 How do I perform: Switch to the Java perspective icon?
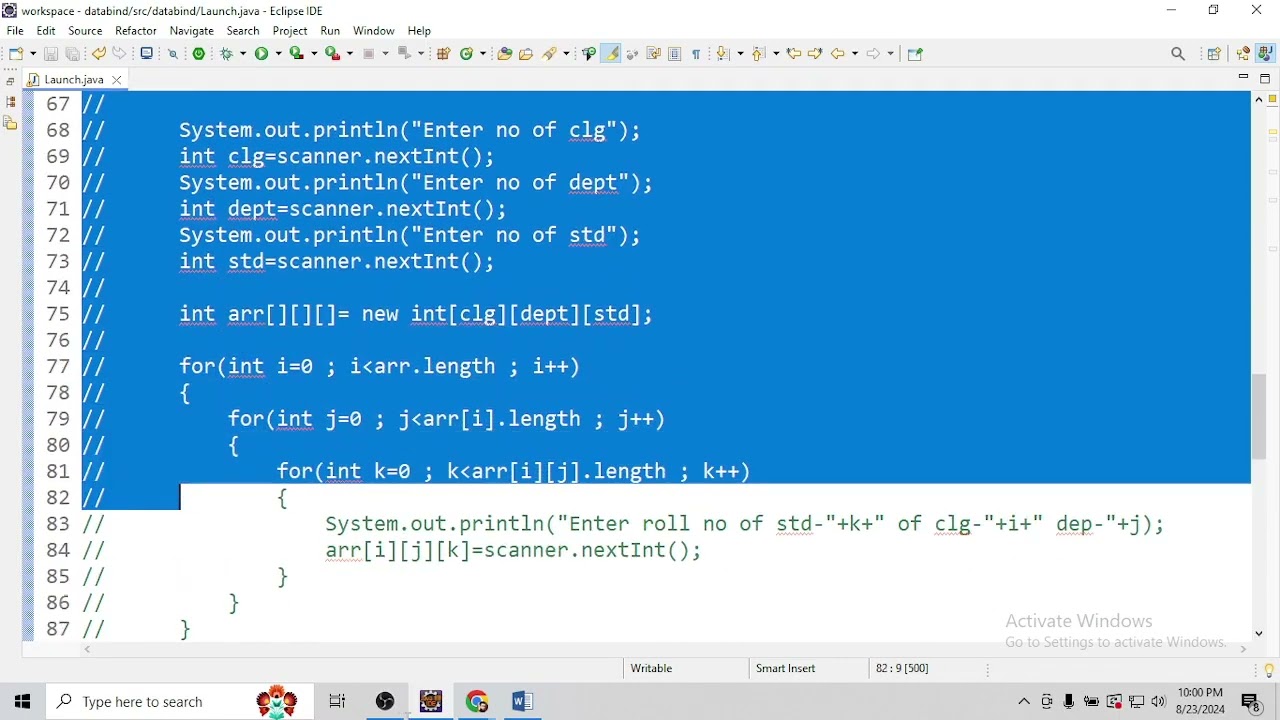(x=1266, y=54)
